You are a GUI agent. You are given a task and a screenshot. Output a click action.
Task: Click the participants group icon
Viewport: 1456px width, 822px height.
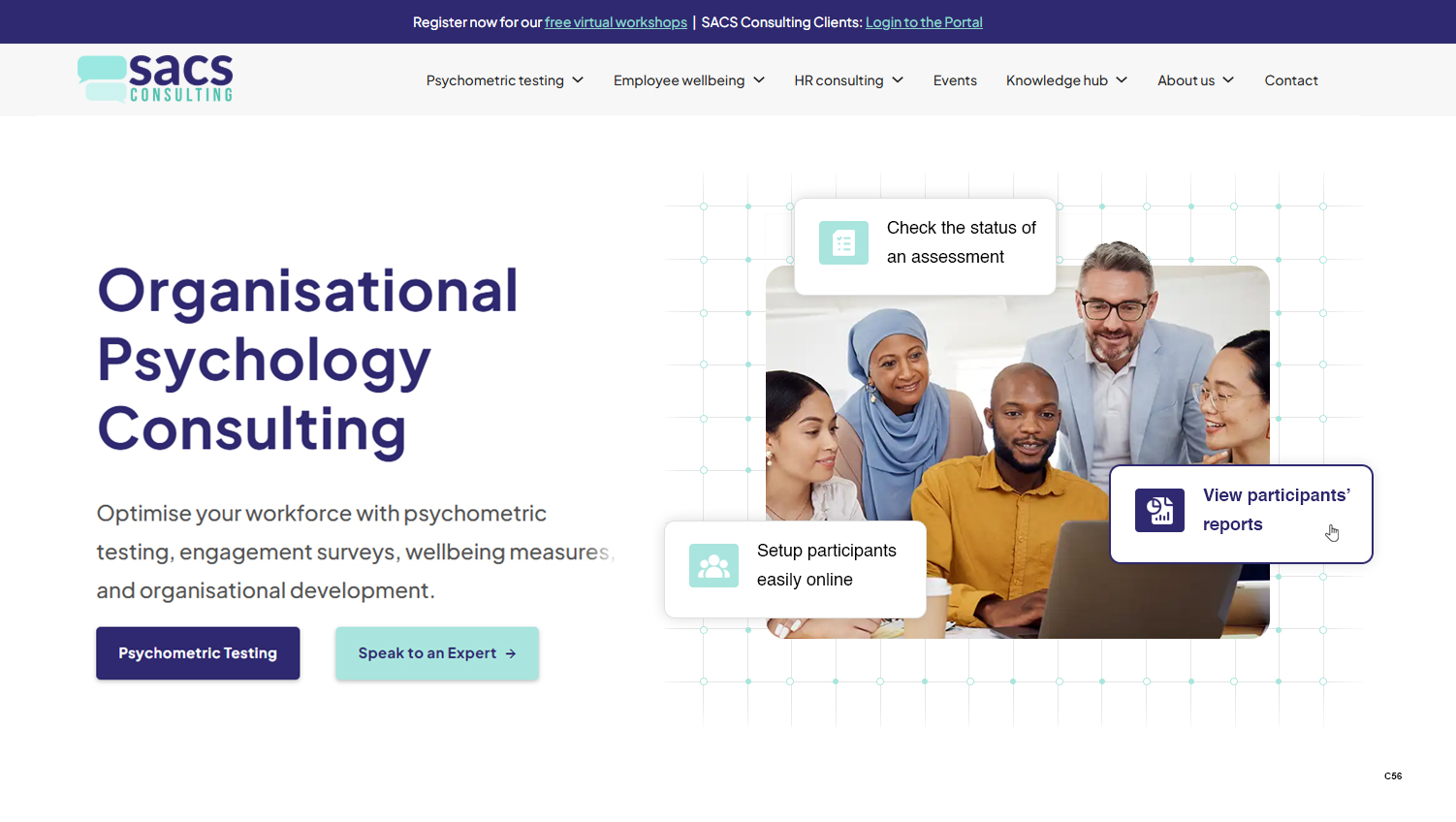pyautogui.click(x=713, y=565)
